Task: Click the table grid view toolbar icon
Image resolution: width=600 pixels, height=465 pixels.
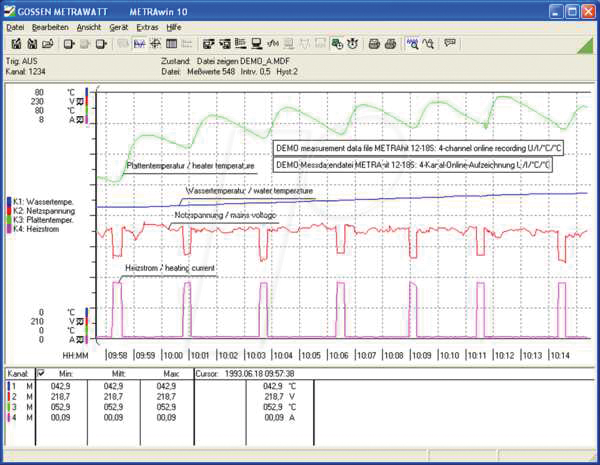Action: (x=173, y=44)
